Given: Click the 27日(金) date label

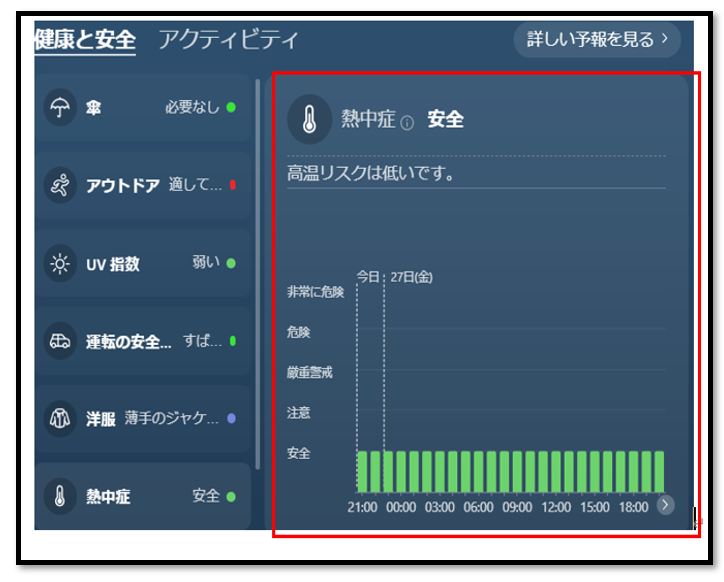Looking at the screenshot, I should coord(411,277).
